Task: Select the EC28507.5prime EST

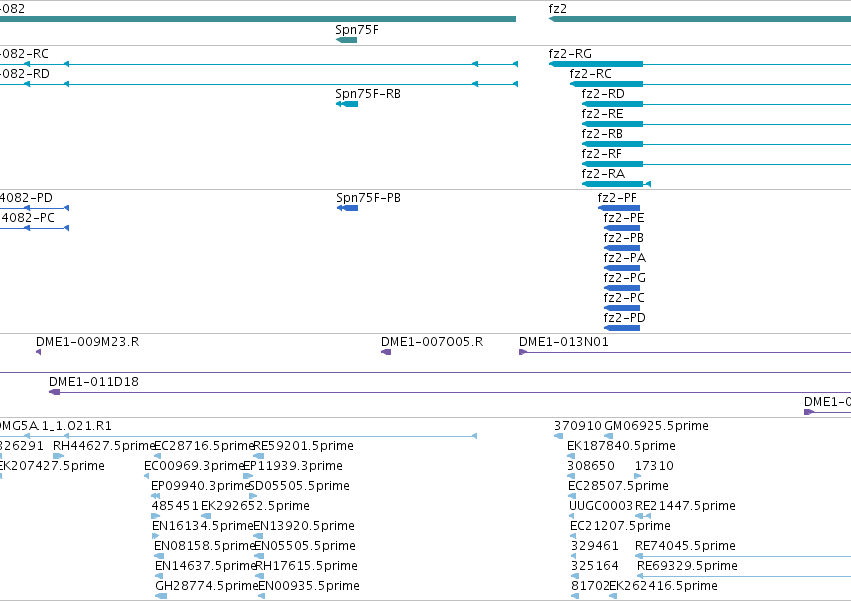Action: pyautogui.click(x=571, y=496)
